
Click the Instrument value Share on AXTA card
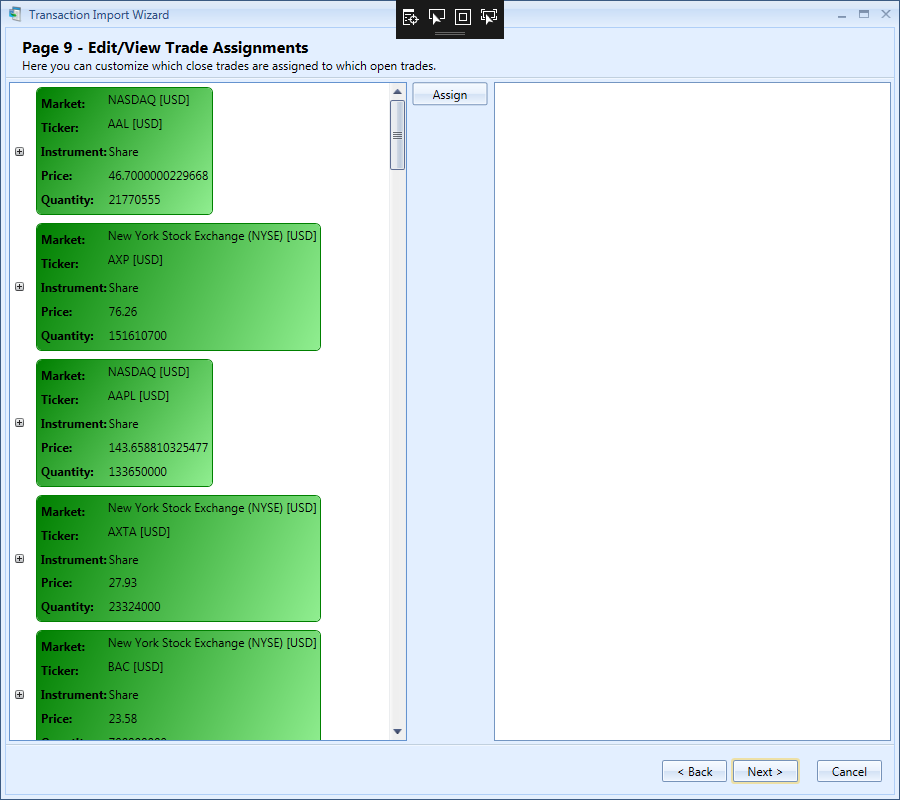tap(123, 560)
